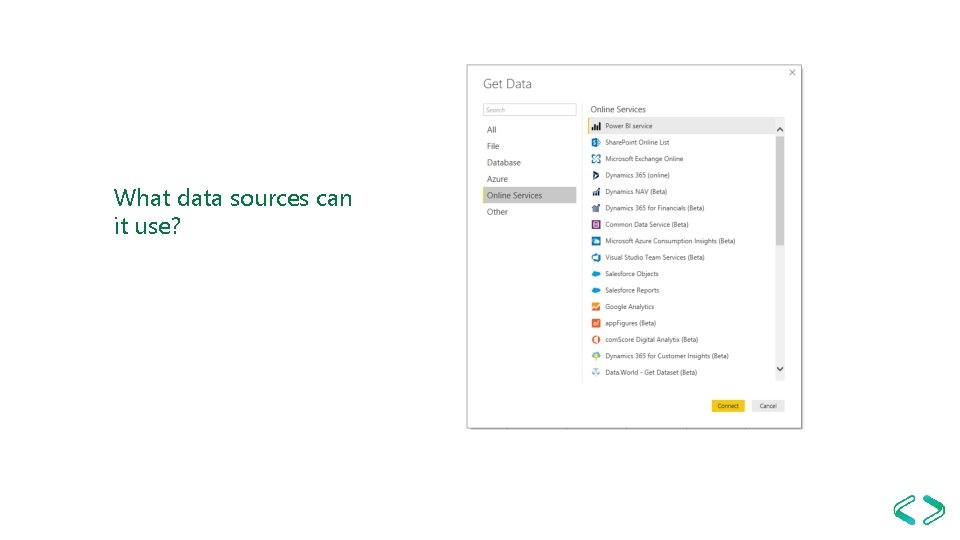The width and height of the screenshot is (960, 540).
Task: Select 'Microsoft Azure Consumption Insights (Beta)' text
Action: [x=670, y=241]
